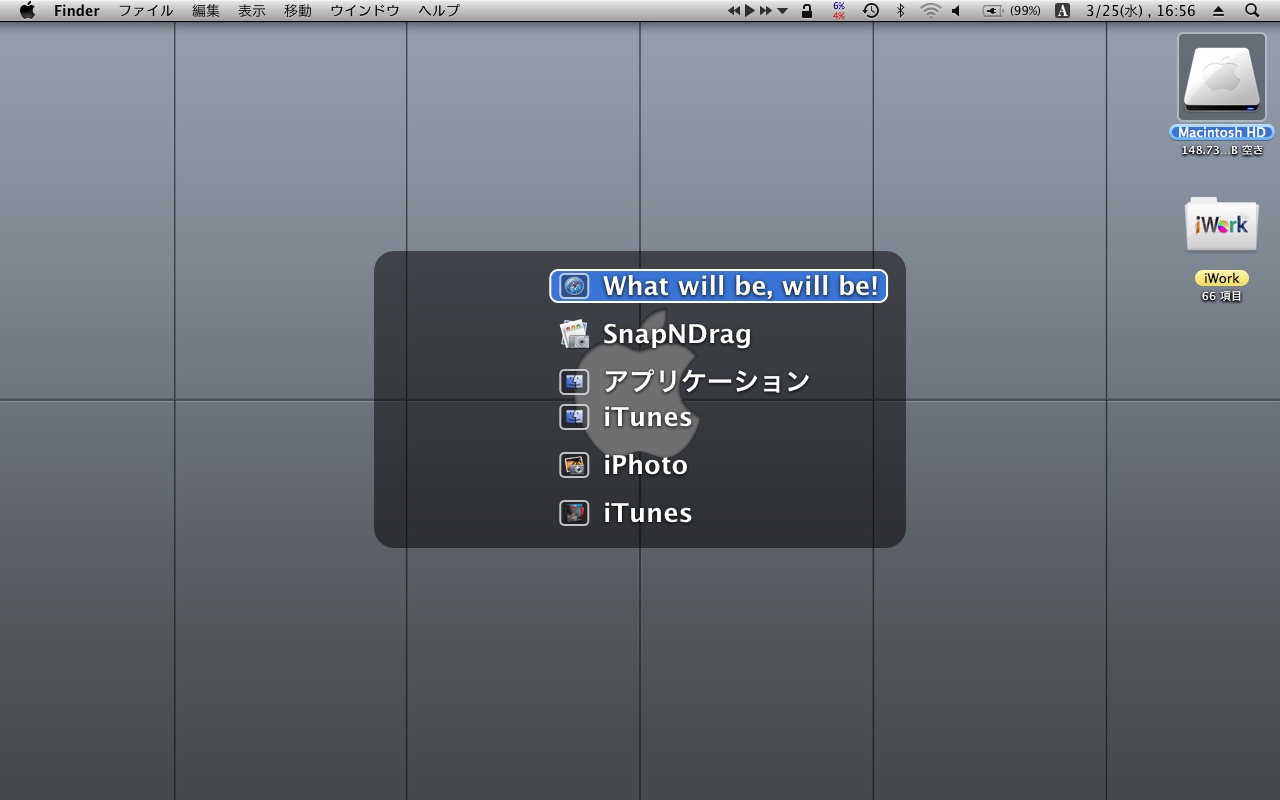Open the 表示 menu
Screen dimensions: 1280x800
pos(252,10)
